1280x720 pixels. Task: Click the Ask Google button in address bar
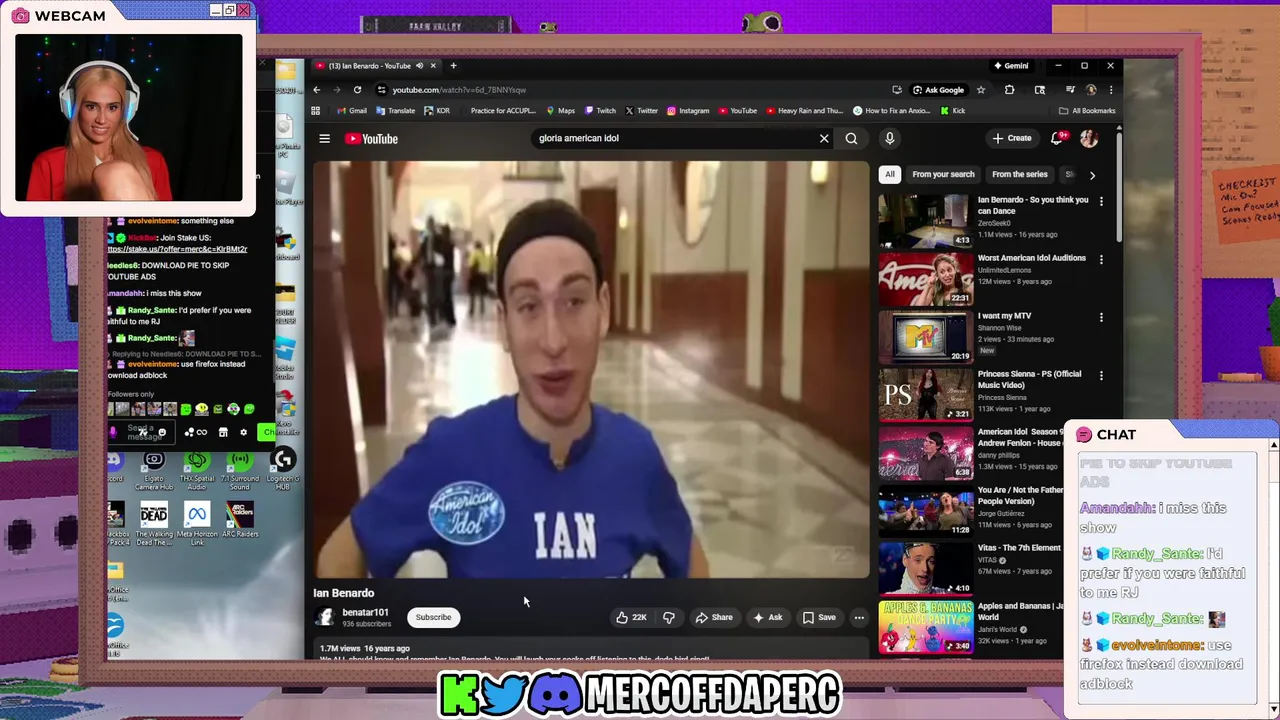(938, 90)
